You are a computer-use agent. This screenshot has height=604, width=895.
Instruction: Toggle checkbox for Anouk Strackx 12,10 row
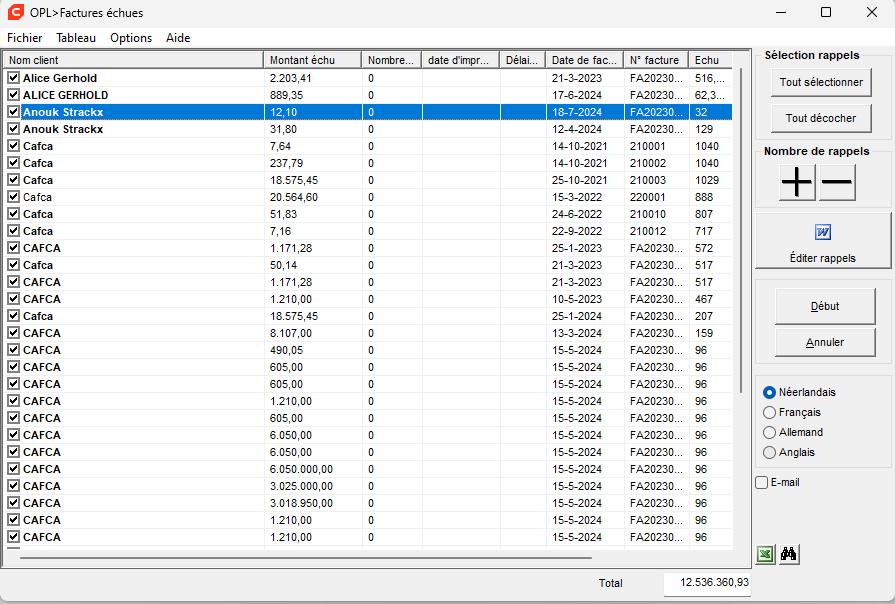click(14, 112)
